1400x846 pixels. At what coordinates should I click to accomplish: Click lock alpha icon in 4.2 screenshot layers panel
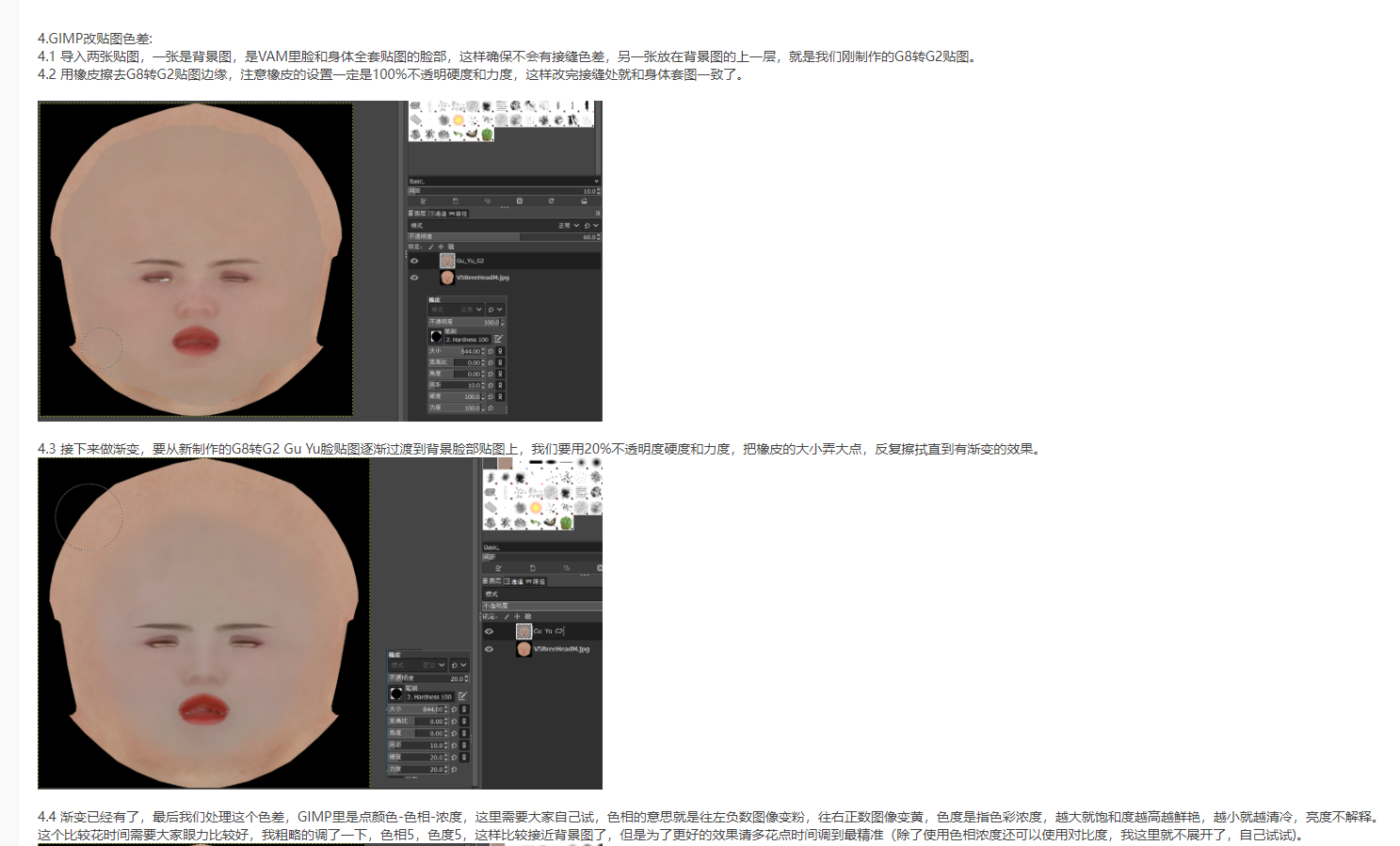(451, 247)
